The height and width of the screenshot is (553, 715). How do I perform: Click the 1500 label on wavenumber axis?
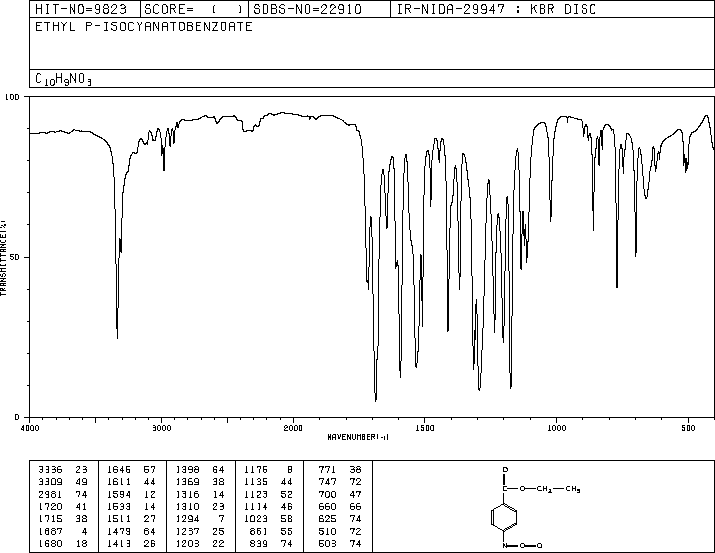click(425, 428)
